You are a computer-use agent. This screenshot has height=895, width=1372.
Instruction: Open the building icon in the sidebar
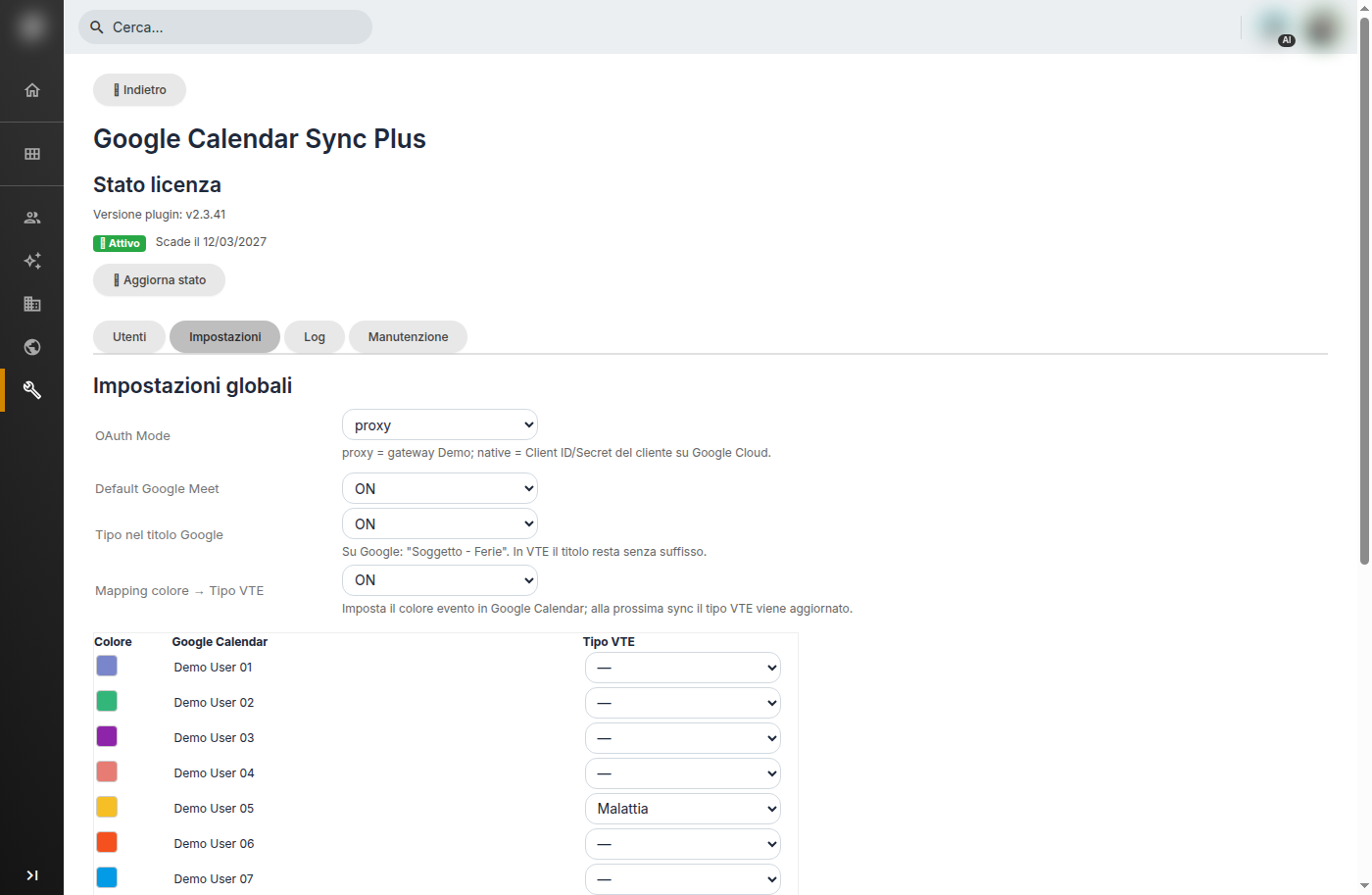(x=32, y=304)
